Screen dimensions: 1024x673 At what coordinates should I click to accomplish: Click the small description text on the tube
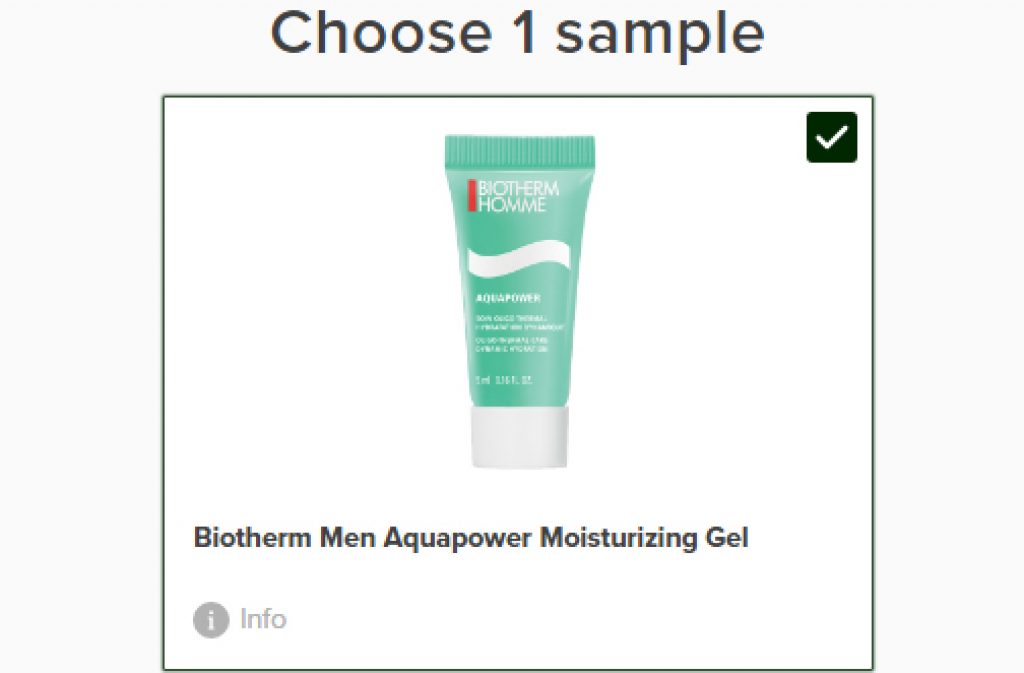point(519,334)
